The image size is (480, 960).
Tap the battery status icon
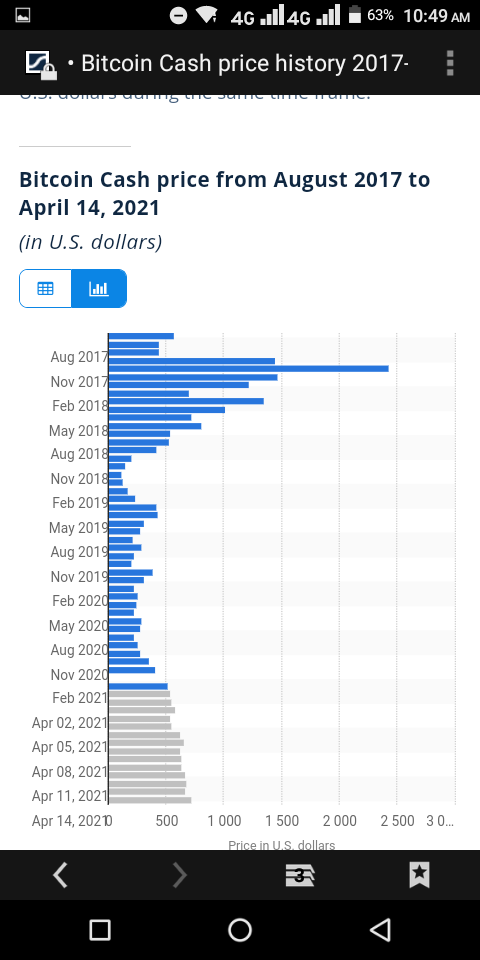click(x=354, y=15)
